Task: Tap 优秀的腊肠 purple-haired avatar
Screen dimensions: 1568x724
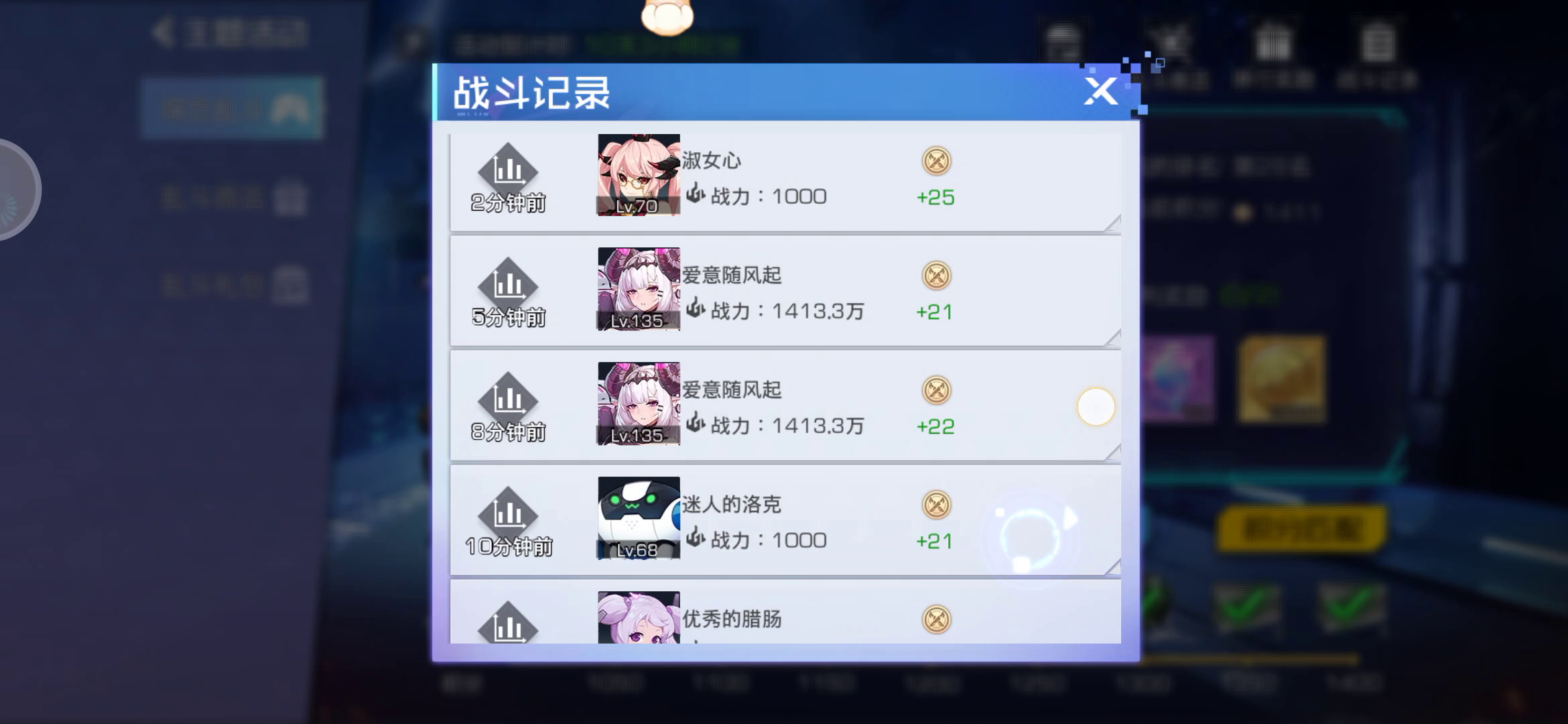Action: 639,617
